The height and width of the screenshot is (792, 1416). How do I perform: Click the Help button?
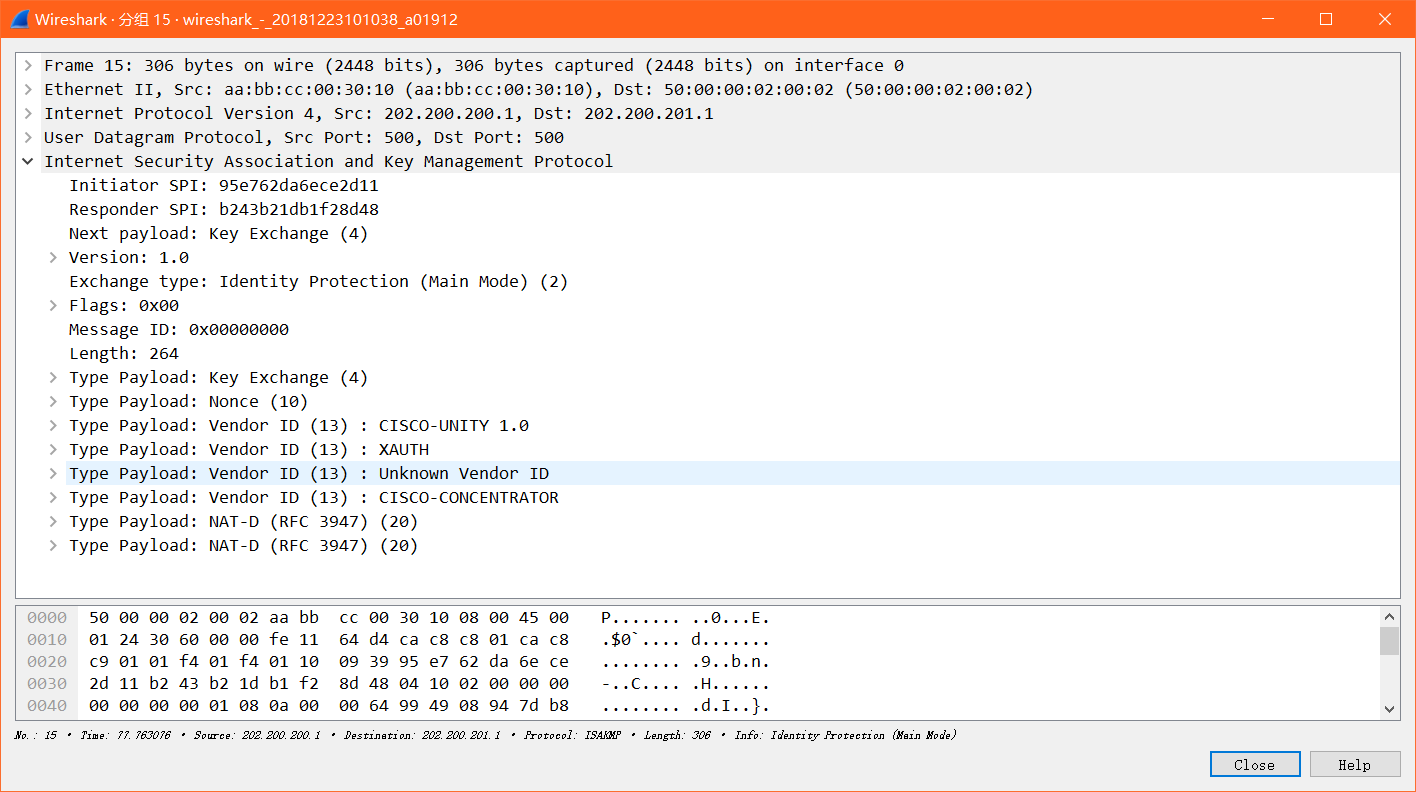[x=1354, y=765]
